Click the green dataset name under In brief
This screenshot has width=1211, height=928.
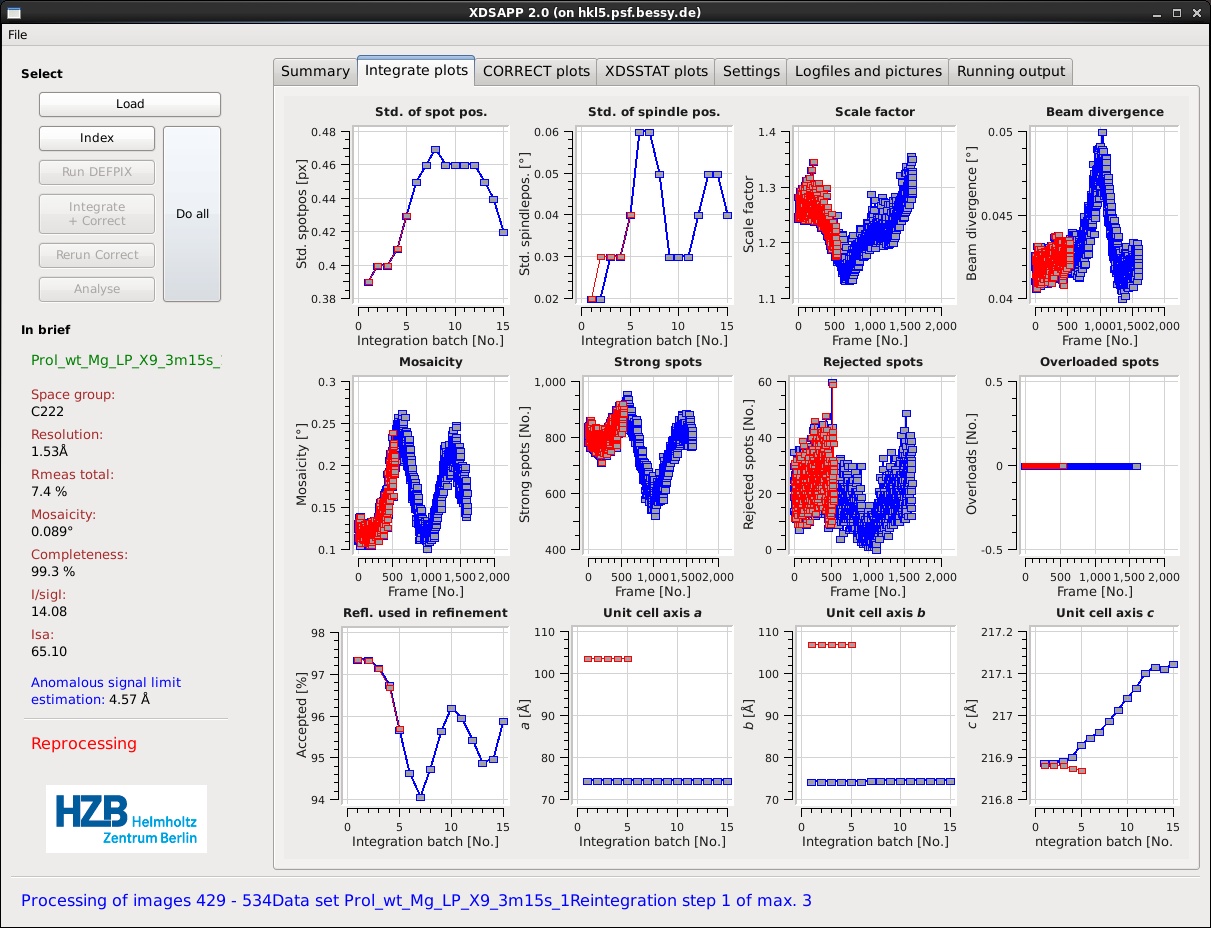click(125, 360)
